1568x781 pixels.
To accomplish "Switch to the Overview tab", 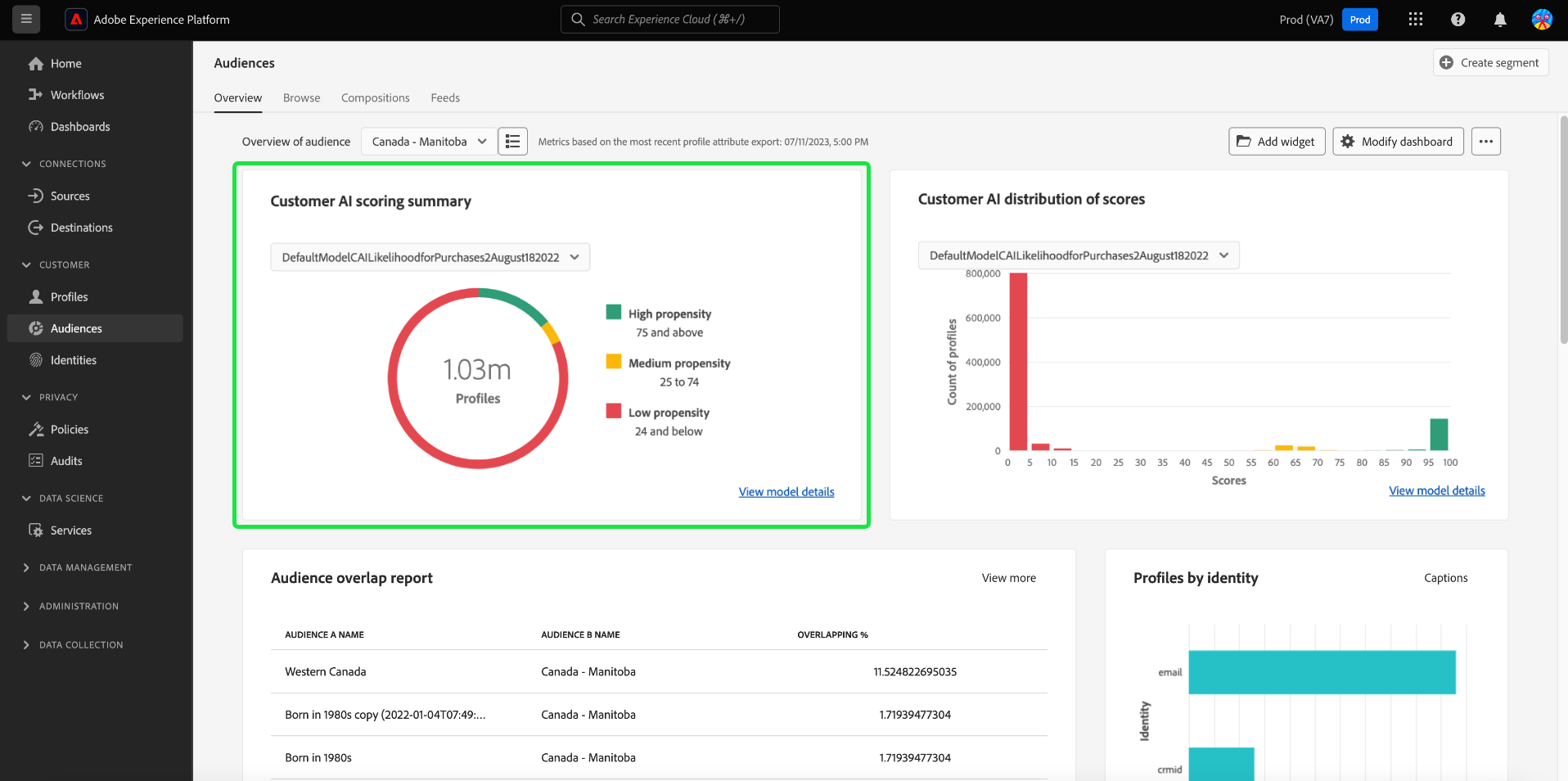I will tap(238, 98).
